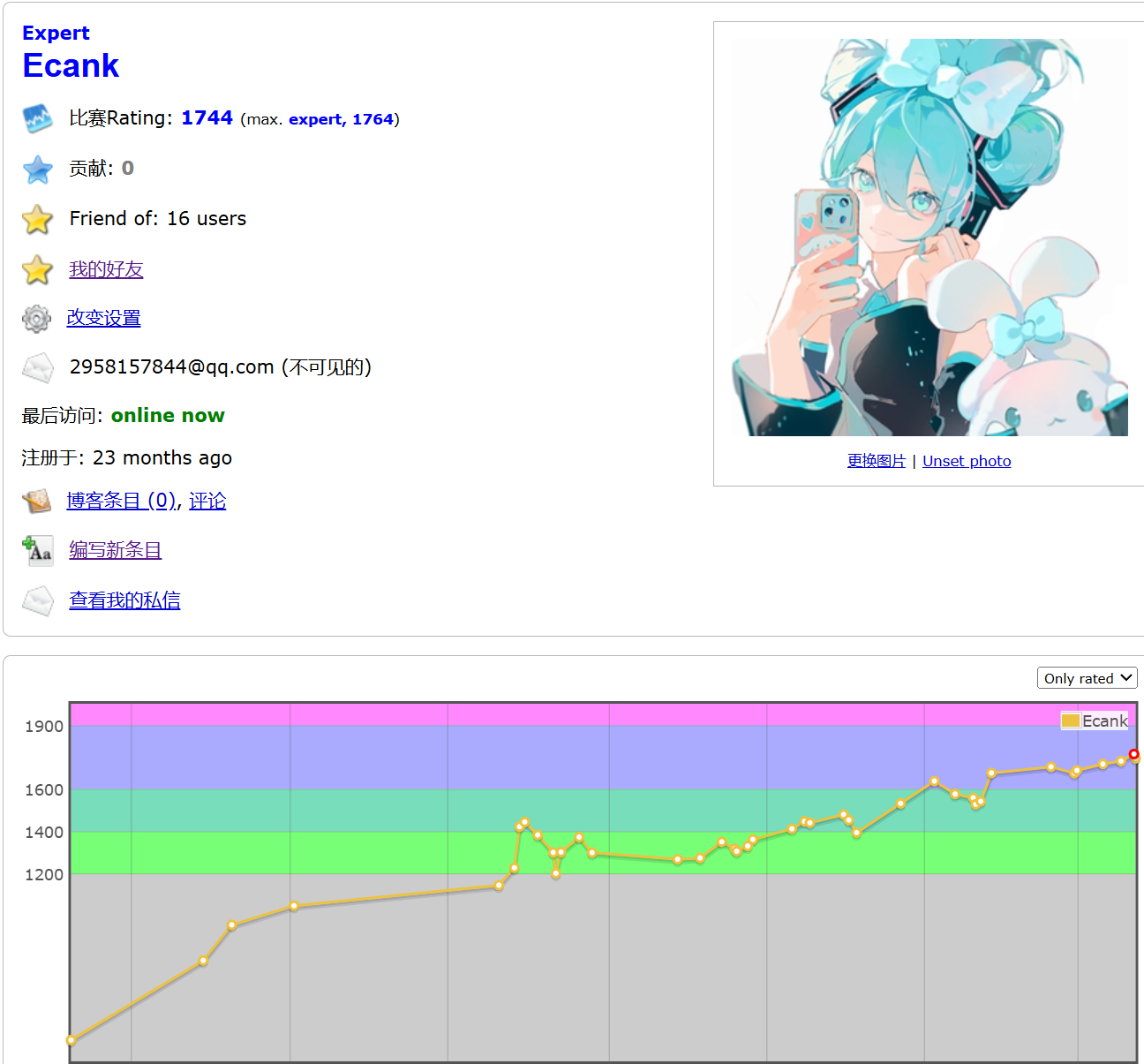Click the envelope icon beside the email
Image resolution: width=1144 pixels, height=1064 pixels.
[x=37, y=367]
